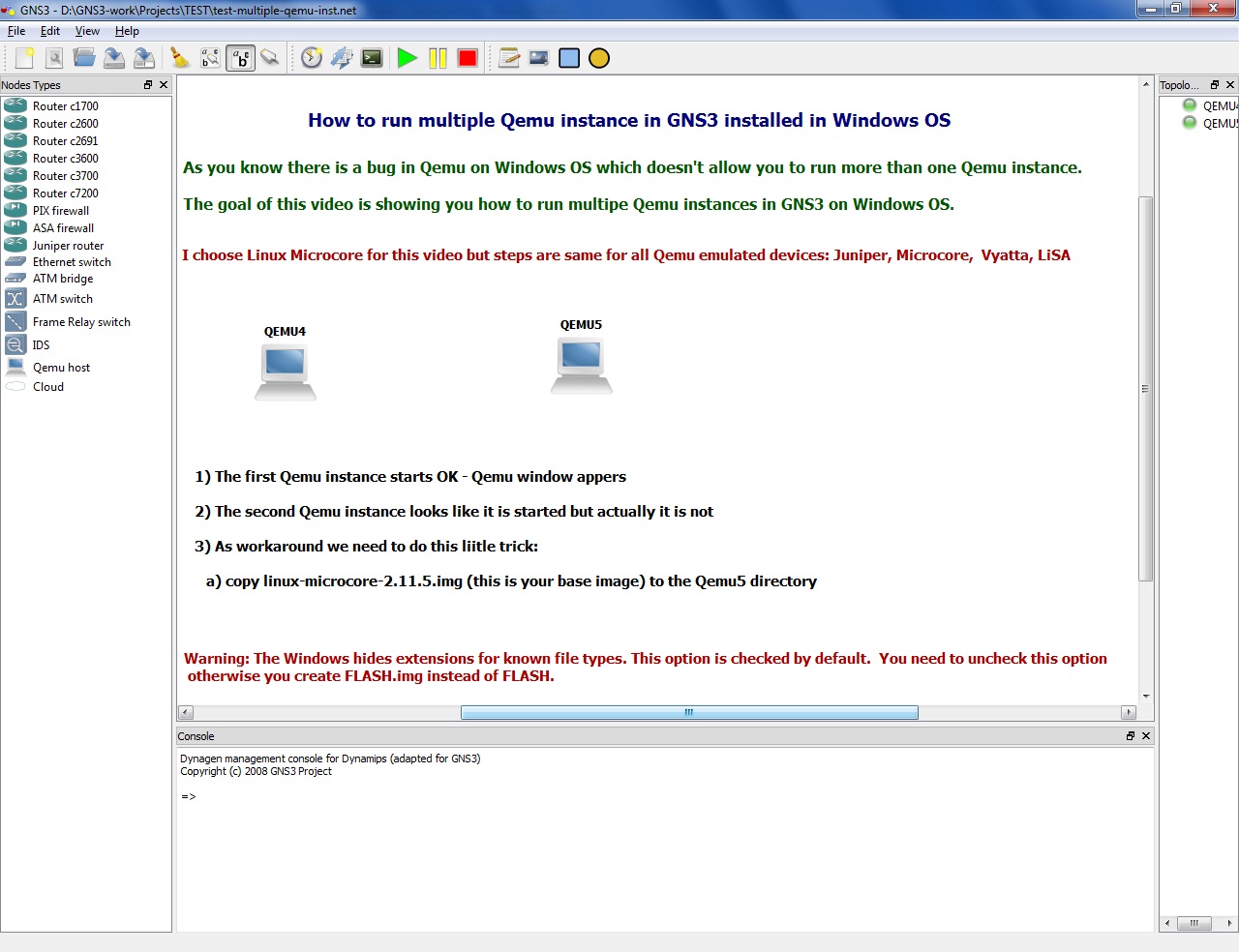Select Router c2600 node type

[x=66, y=124]
